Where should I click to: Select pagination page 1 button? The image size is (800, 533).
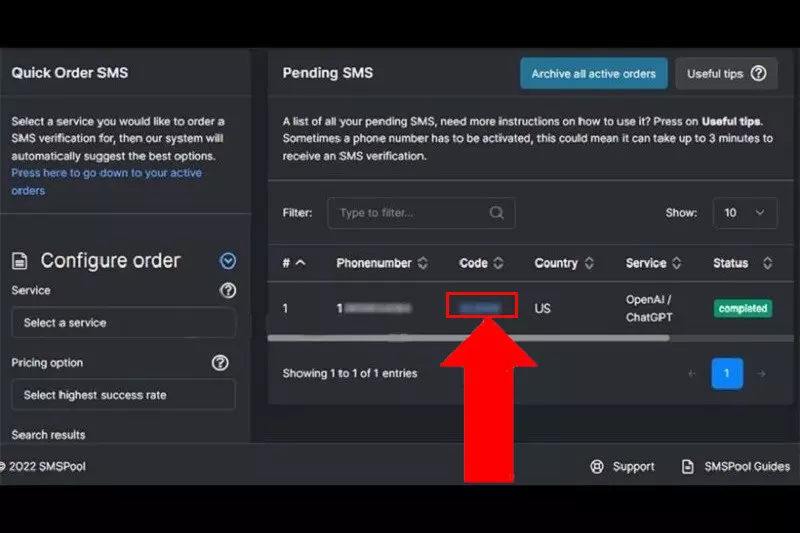click(x=727, y=373)
